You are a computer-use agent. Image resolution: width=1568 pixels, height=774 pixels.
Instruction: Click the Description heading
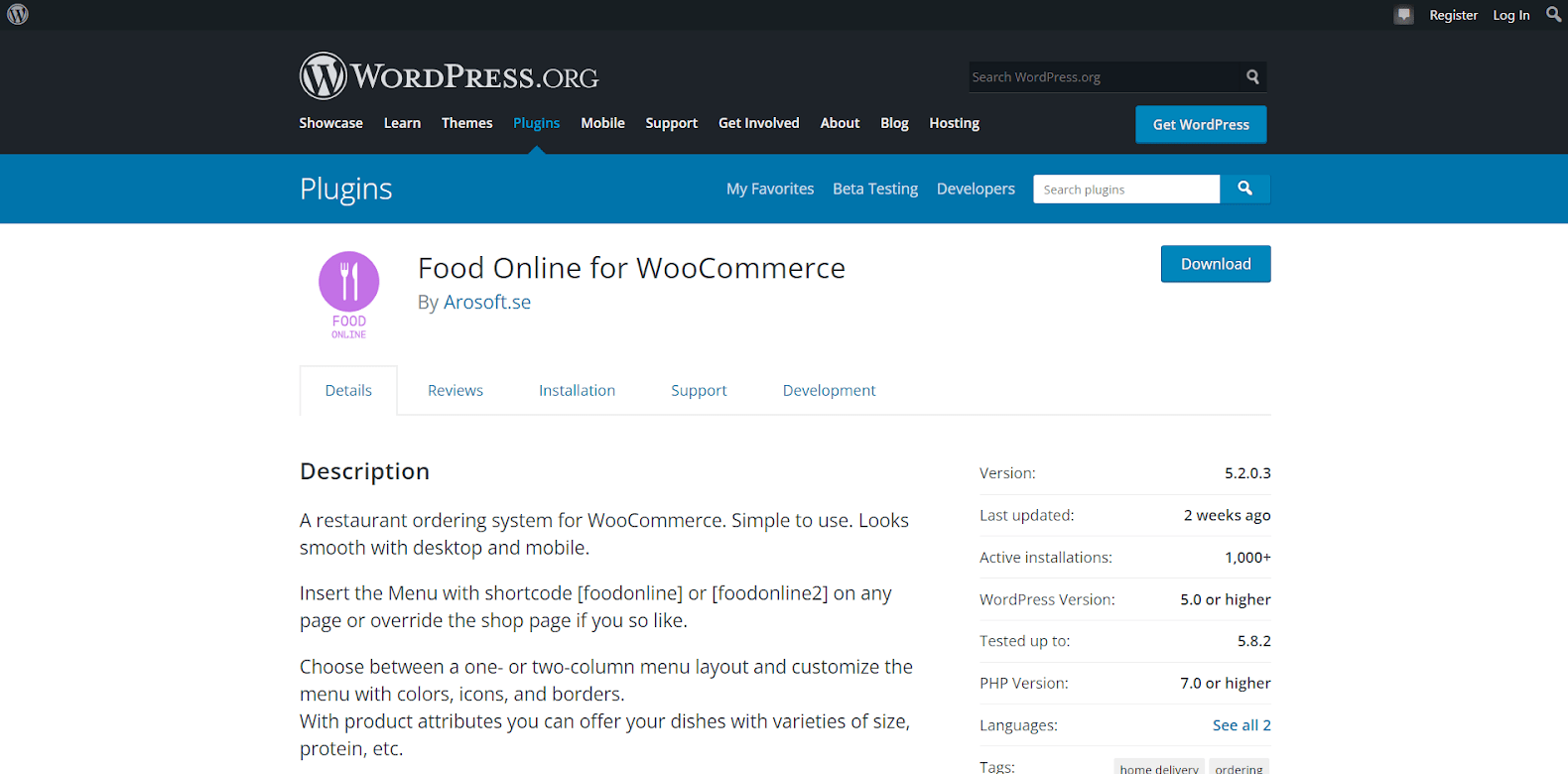click(364, 471)
